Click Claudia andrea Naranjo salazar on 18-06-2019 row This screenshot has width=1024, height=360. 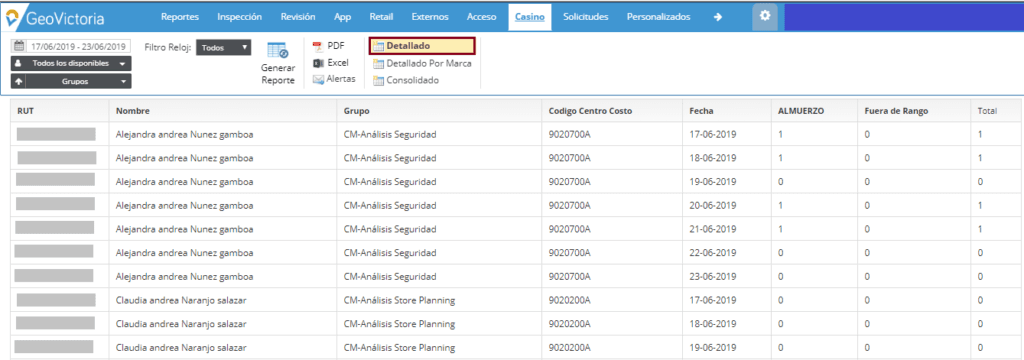pyautogui.click(x=181, y=323)
